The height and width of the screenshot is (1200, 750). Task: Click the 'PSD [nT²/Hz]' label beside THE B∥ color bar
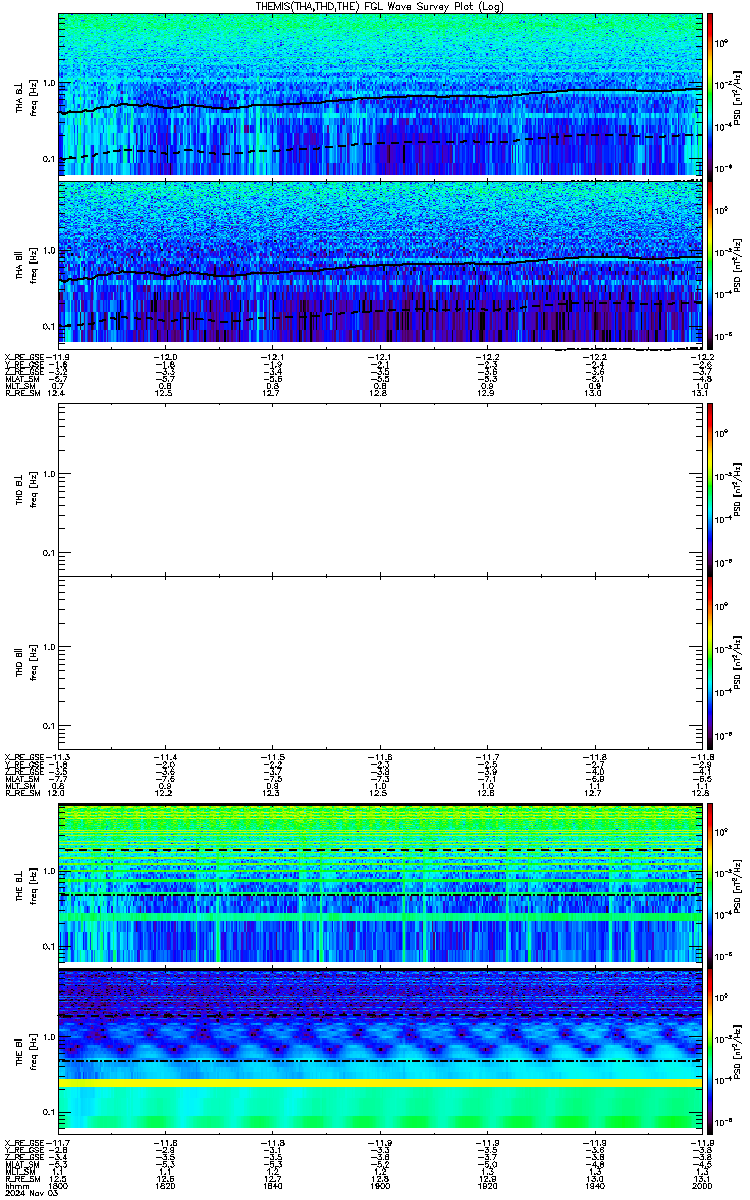737,1050
